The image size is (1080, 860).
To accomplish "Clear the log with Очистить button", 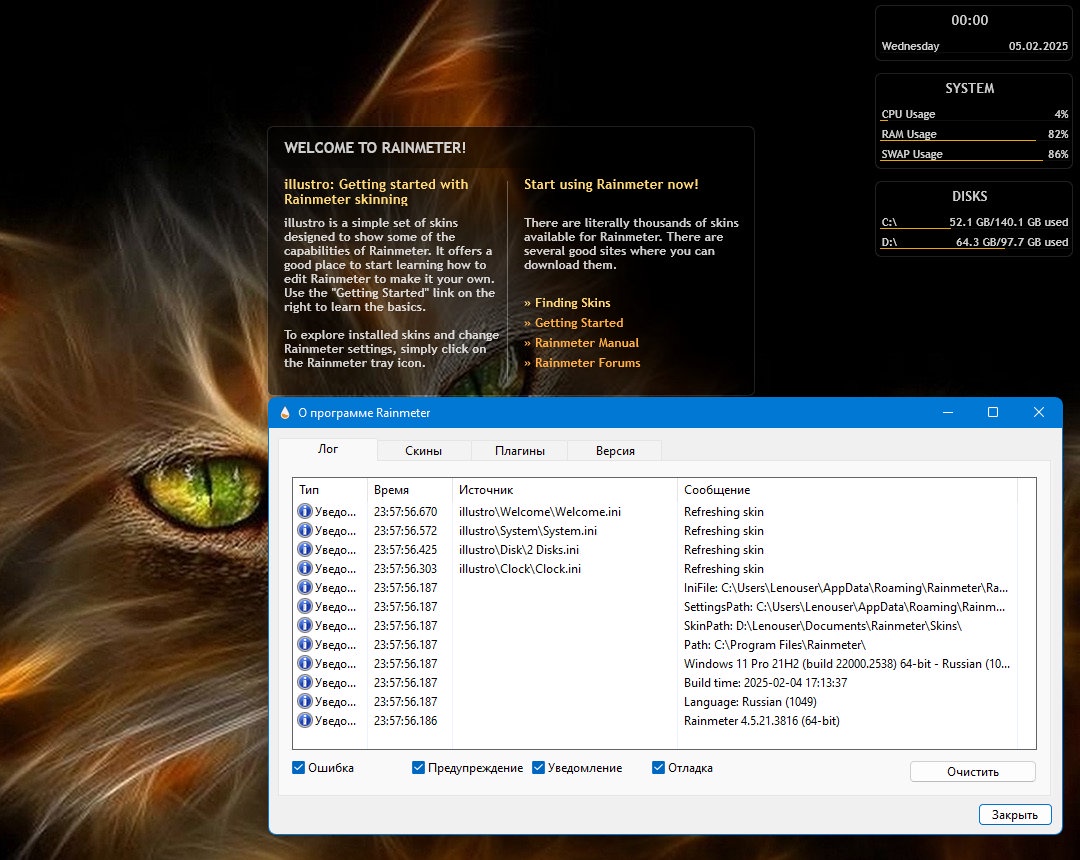I will coord(973,772).
